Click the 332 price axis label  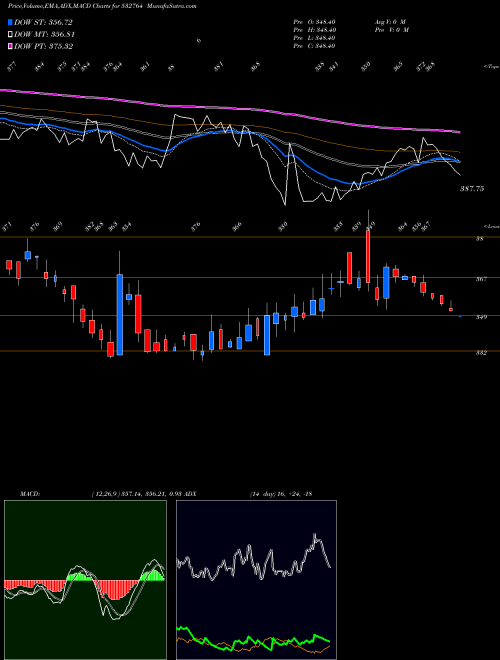tap(481, 353)
